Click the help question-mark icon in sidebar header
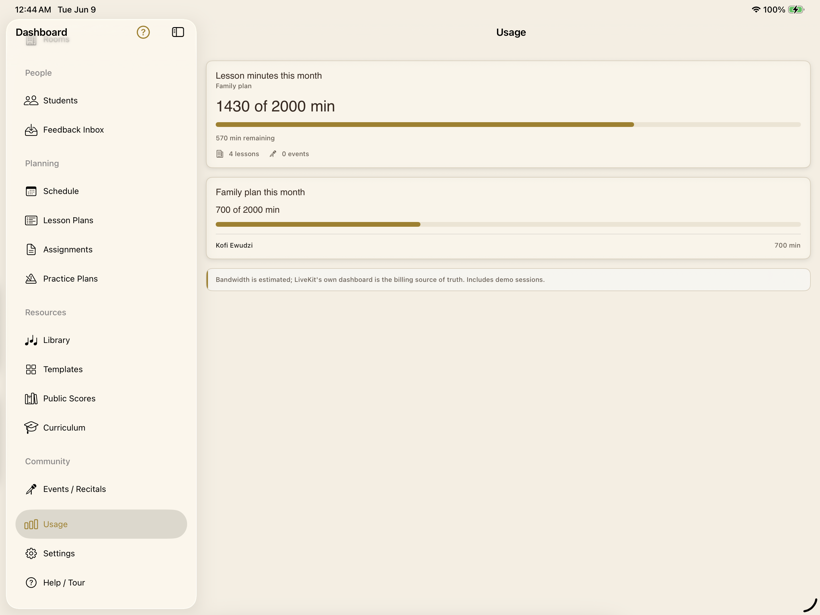The image size is (820, 615). [143, 32]
